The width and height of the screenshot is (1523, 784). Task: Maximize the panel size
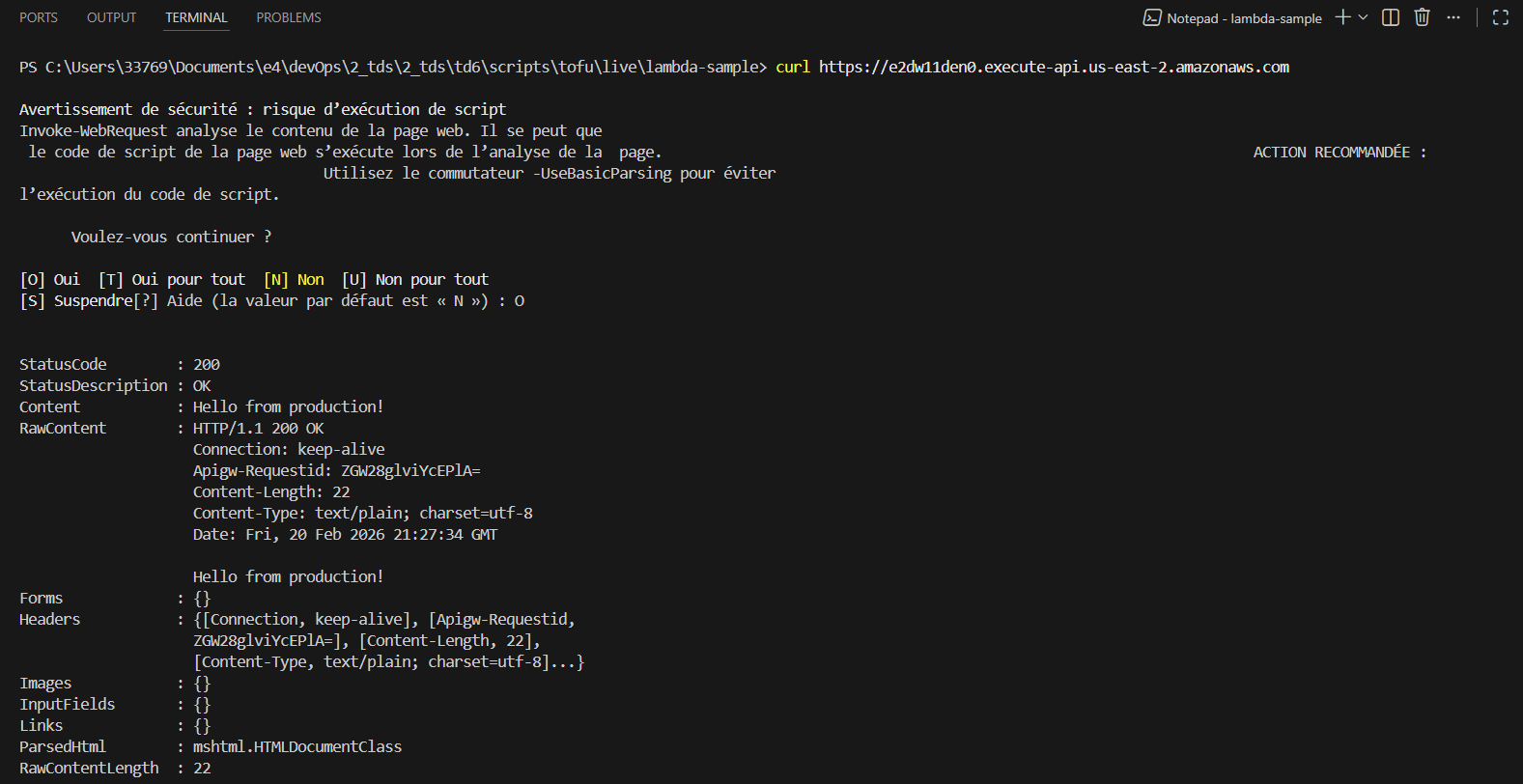tap(1500, 17)
